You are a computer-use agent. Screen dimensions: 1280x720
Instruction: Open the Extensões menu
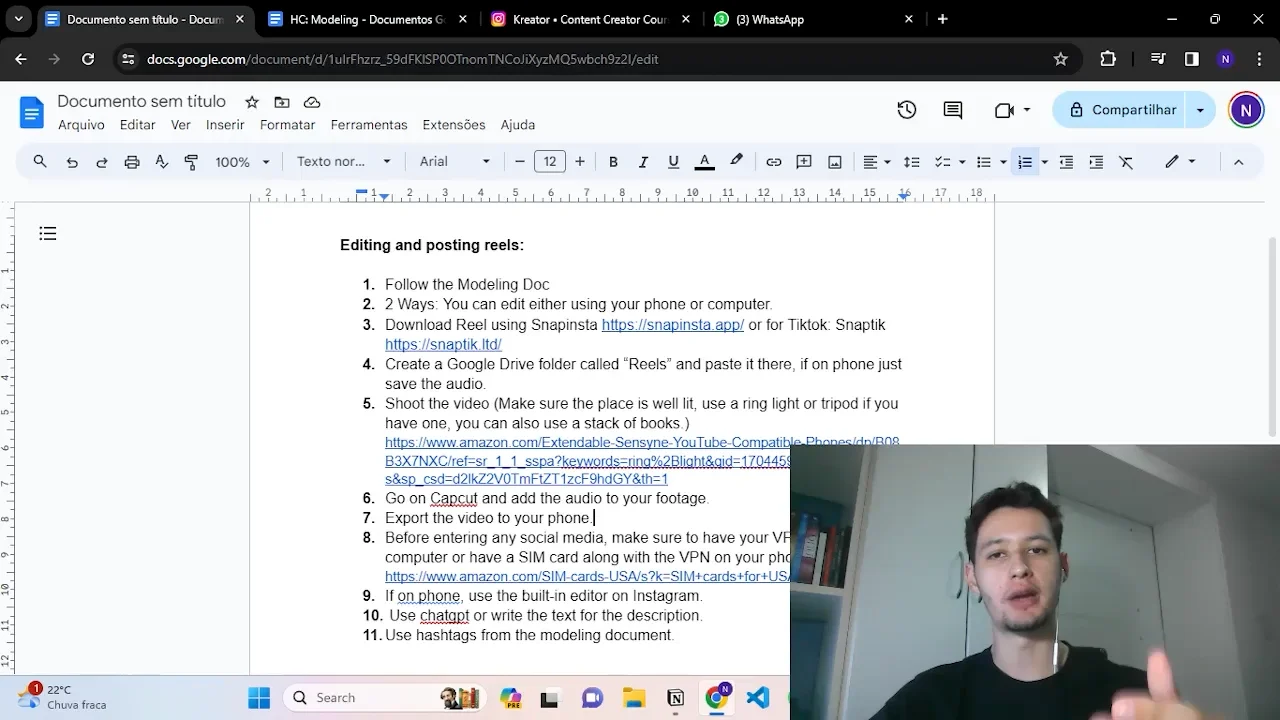coord(454,125)
